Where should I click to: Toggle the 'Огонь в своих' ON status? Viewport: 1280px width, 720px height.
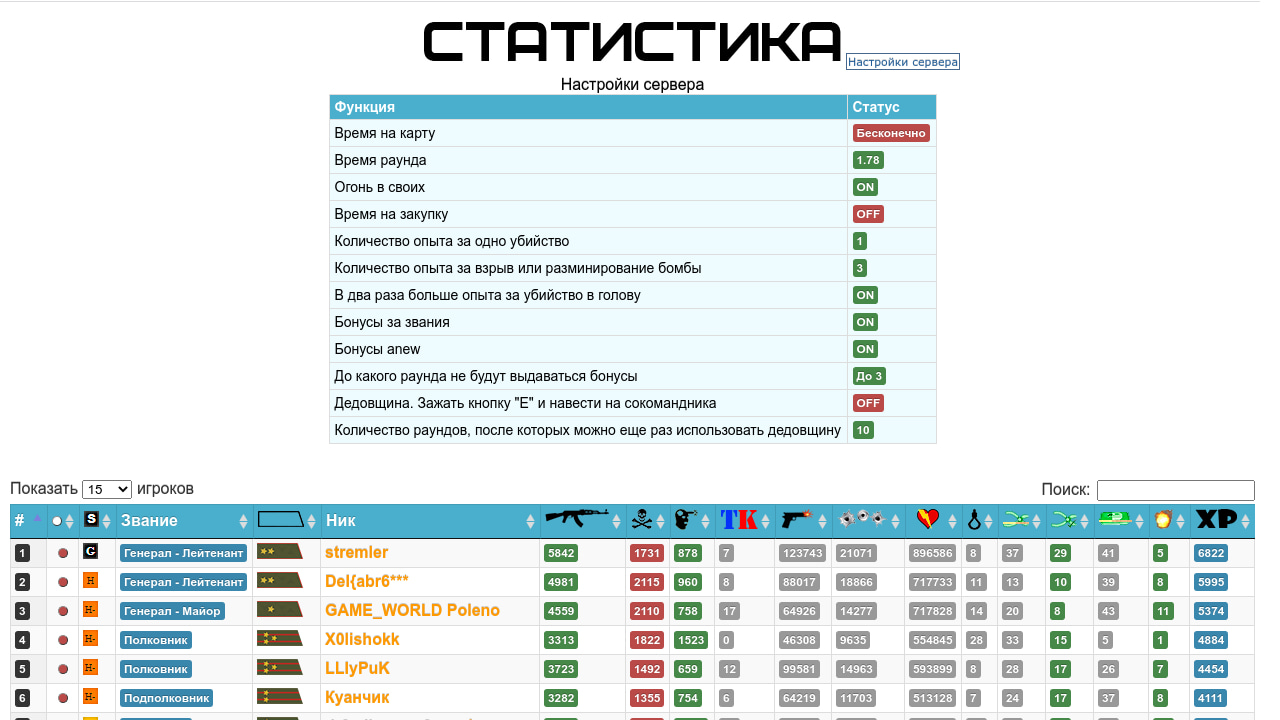[865, 186]
